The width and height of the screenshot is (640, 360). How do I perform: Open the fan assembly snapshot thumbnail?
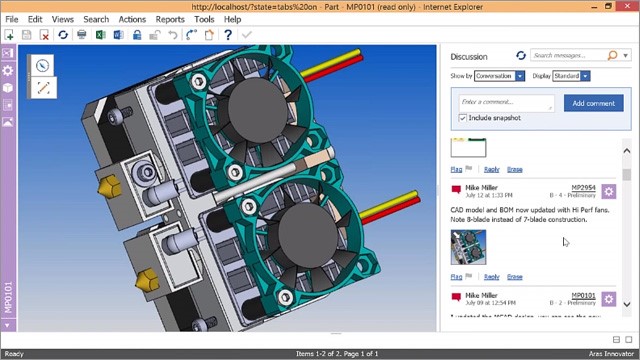[x=468, y=247]
